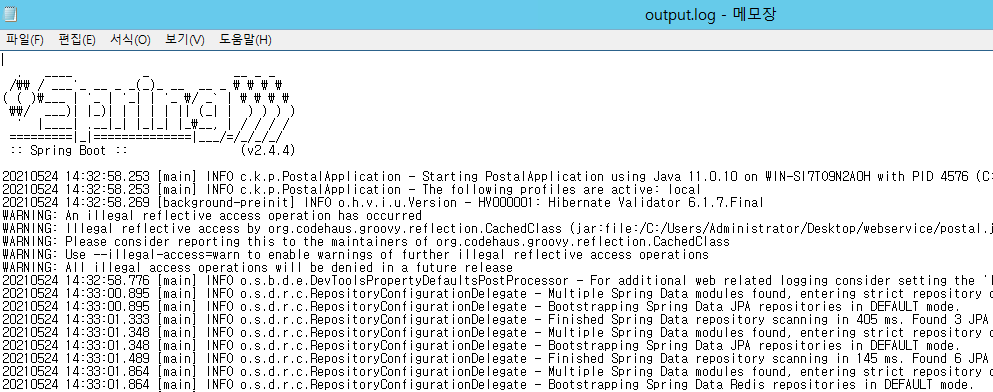Click the [background-preinit] thread label
This screenshot has width=993, height=392.
tap(227, 203)
